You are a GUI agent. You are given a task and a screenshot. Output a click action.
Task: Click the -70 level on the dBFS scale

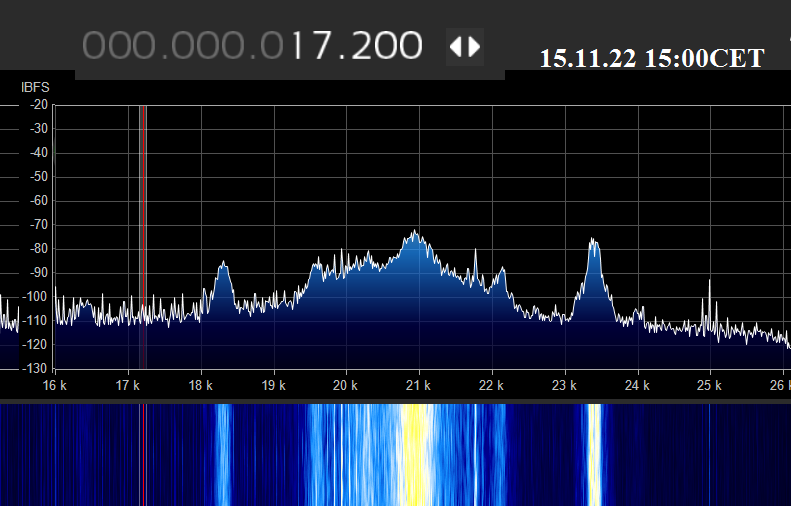pos(38,225)
